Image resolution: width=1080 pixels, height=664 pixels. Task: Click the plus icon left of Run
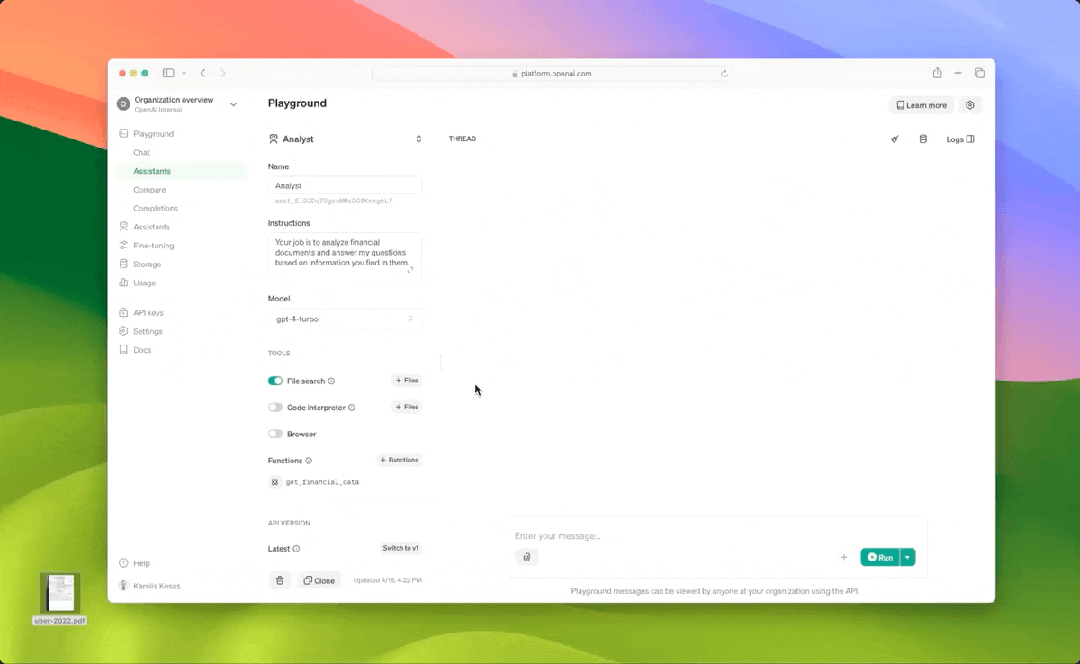[844, 557]
